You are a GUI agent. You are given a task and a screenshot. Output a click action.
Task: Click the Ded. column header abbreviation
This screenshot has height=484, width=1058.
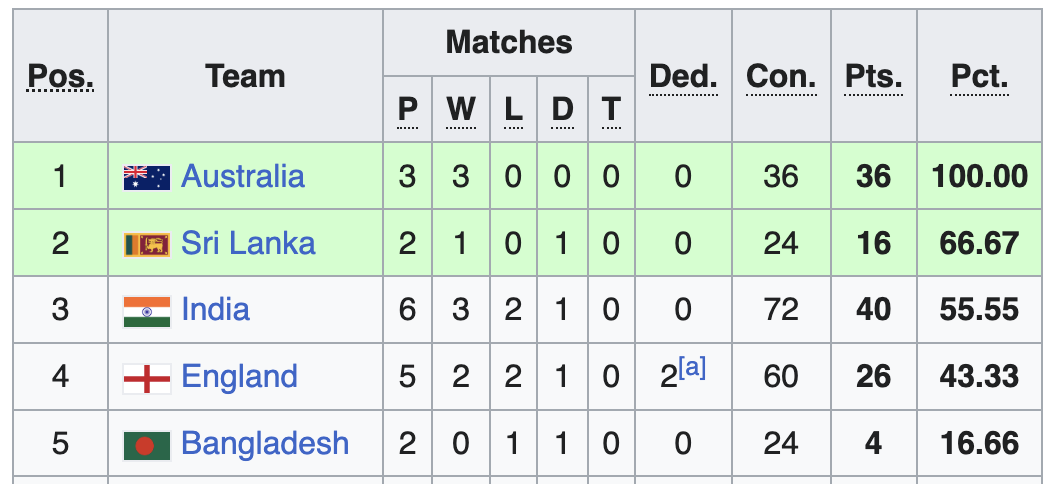point(683,76)
